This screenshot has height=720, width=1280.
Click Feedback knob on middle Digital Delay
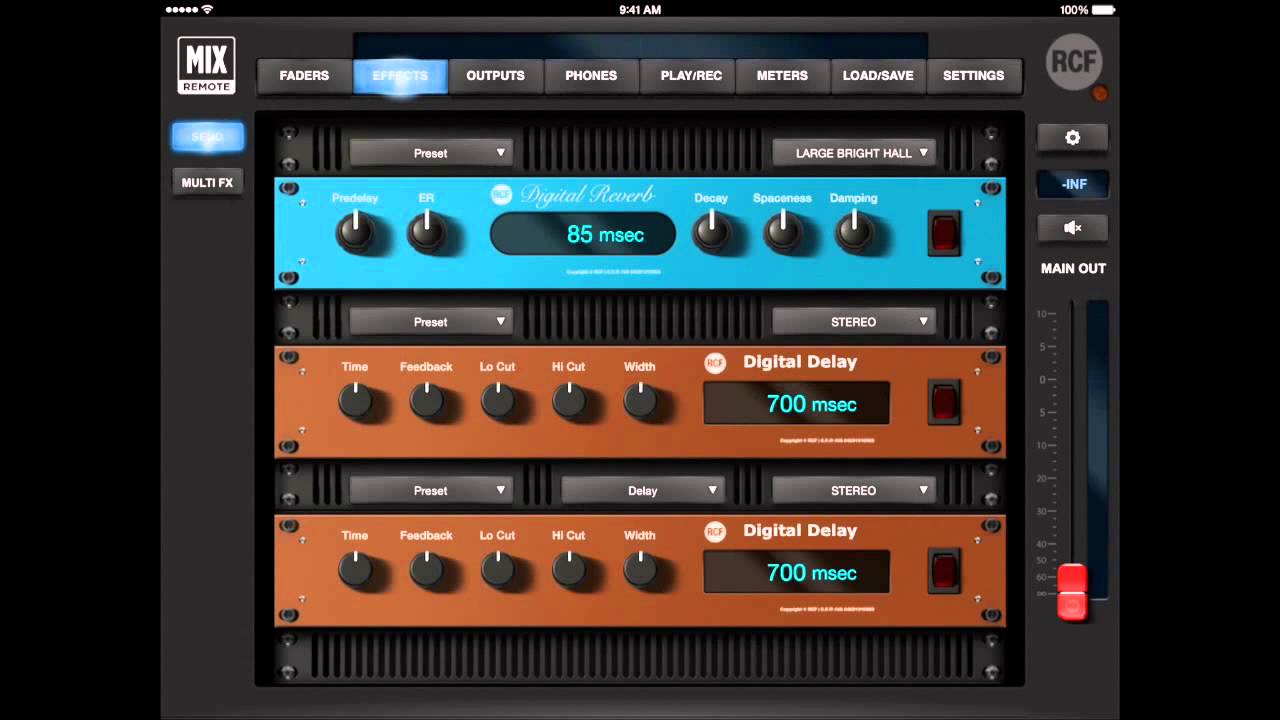tap(426, 401)
